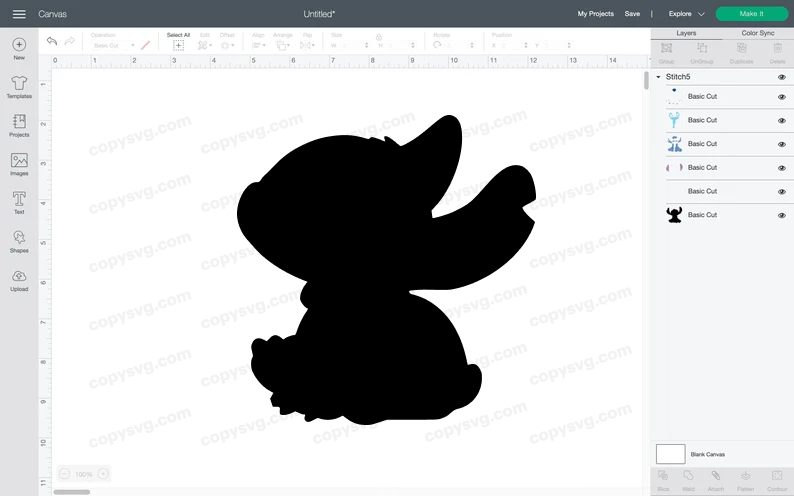Save the project
This screenshot has height=496, width=794.
632,14
